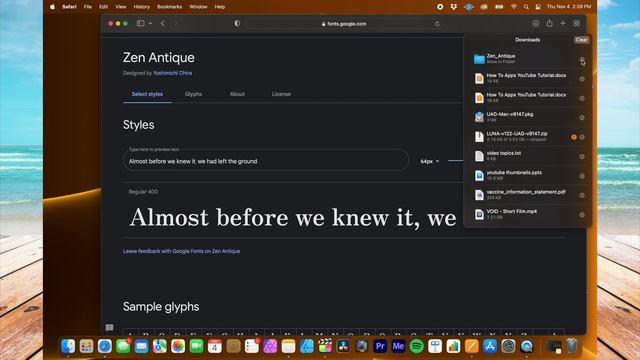Screen dimensions: 640x360
Task: Open the File menu
Action: click(x=88, y=7)
